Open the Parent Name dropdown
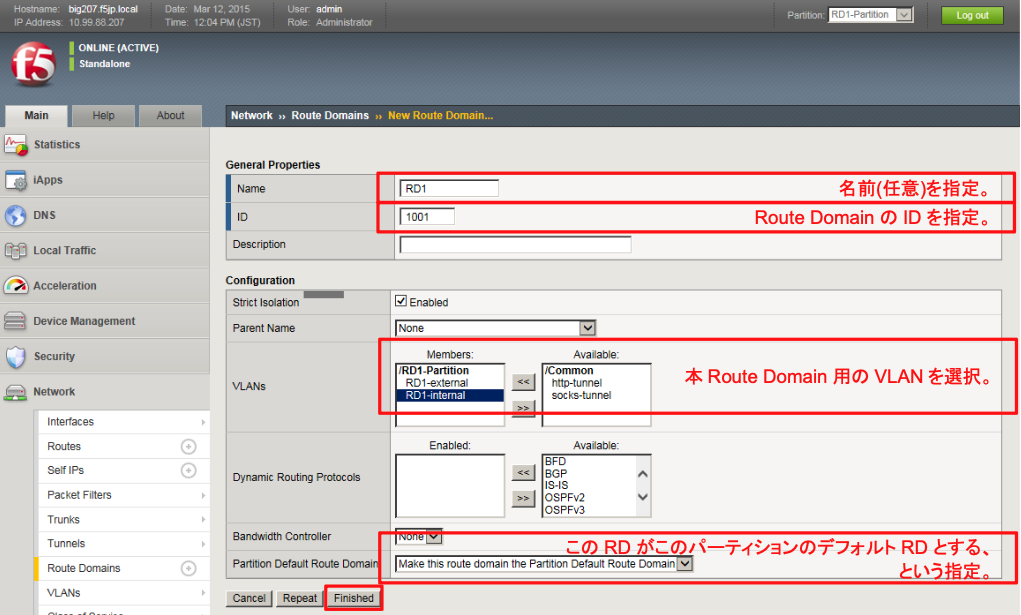This screenshot has width=1021, height=615. (496, 328)
